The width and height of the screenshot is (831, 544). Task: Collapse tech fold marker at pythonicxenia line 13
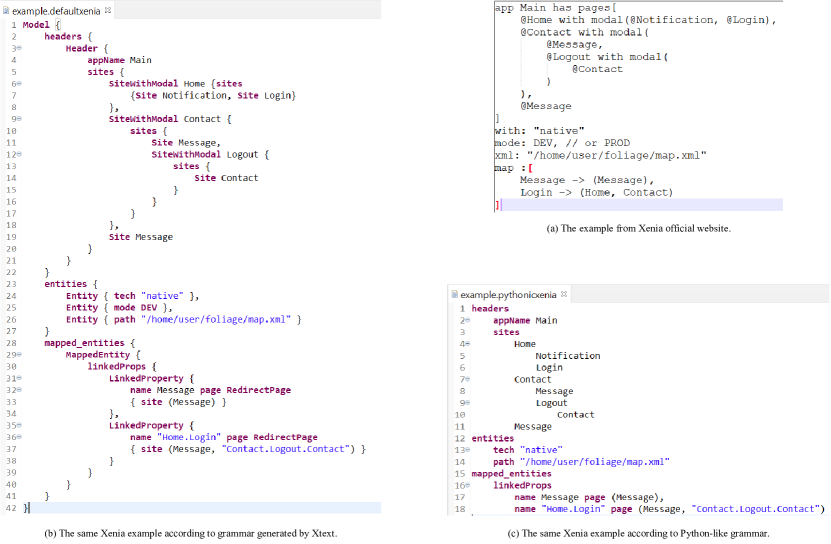click(x=467, y=450)
